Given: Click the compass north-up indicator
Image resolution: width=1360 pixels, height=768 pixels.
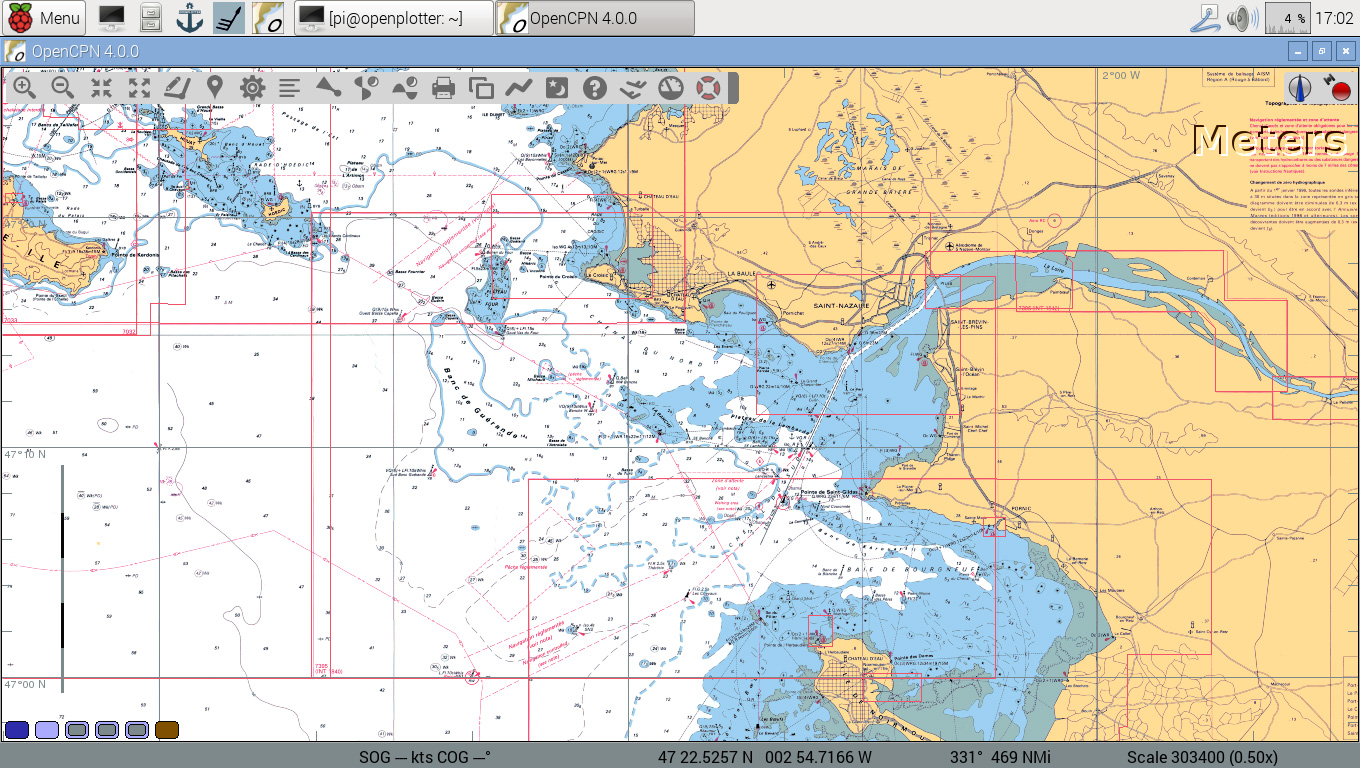Looking at the screenshot, I should [1301, 88].
